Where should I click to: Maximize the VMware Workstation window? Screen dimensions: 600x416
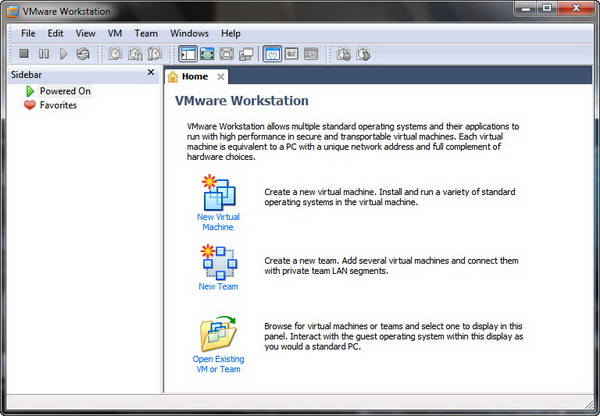pos(547,8)
